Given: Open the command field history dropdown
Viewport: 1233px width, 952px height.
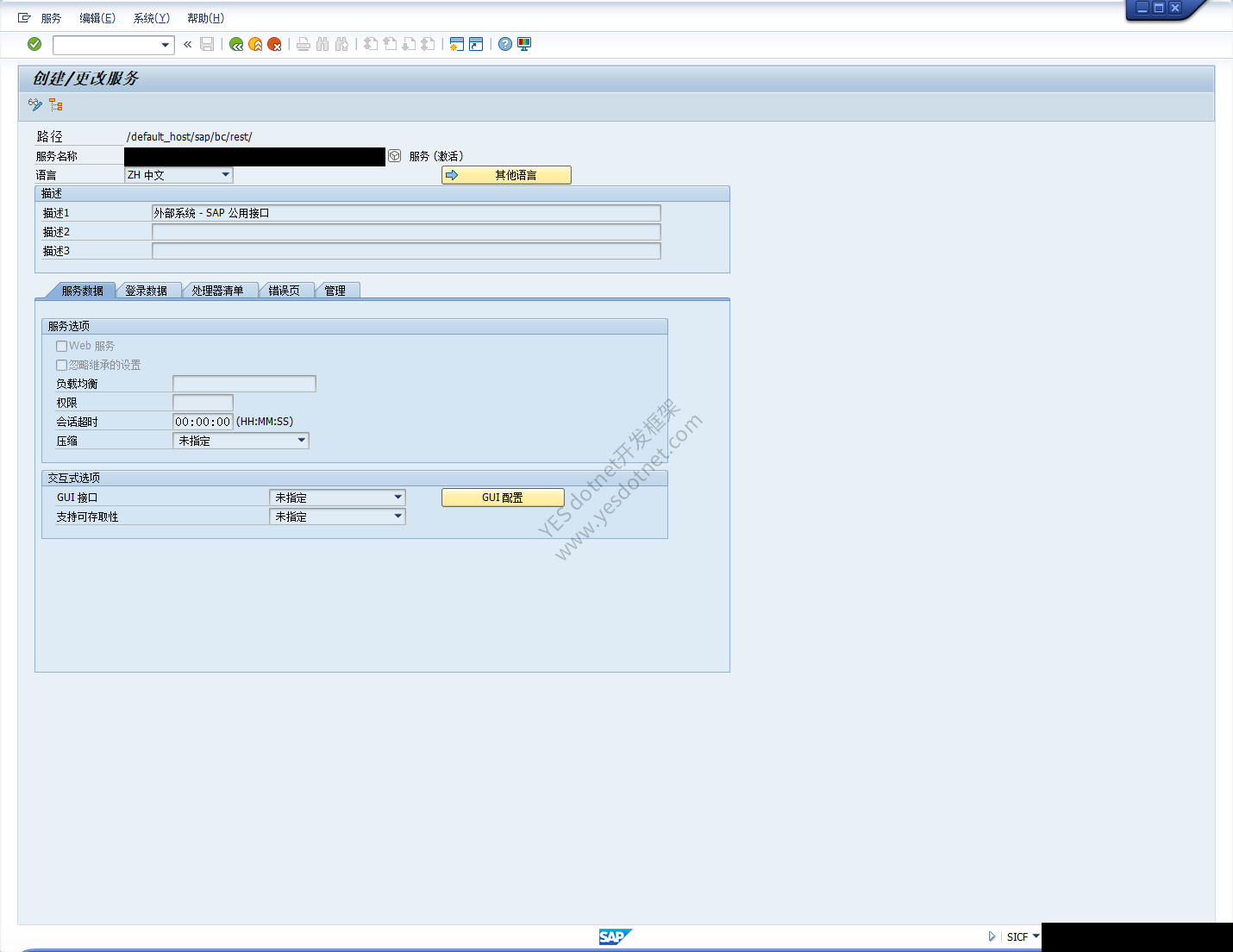Looking at the screenshot, I should [x=166, y=45].
